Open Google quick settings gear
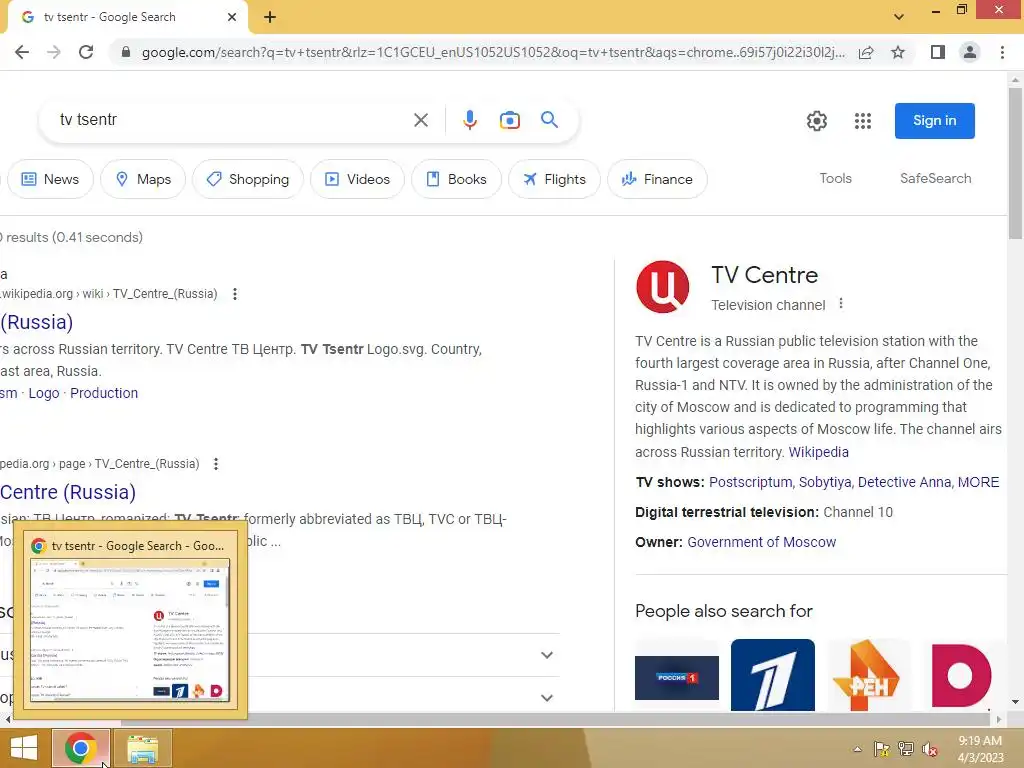 (x=816, y=121)
